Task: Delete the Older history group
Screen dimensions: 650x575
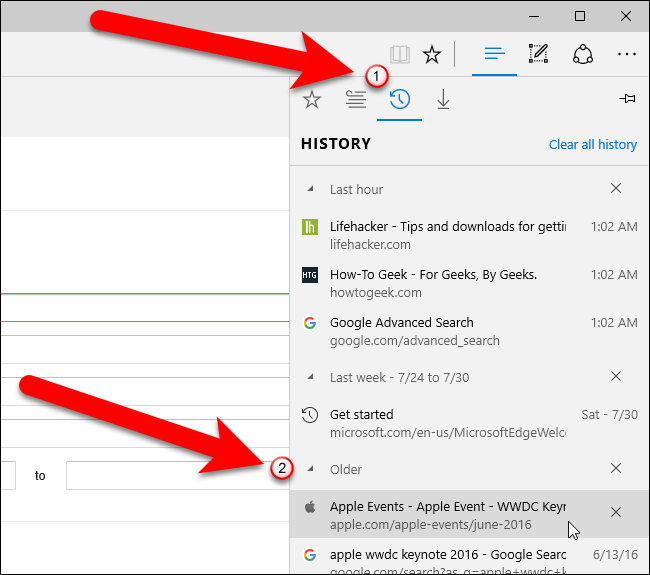Action: click(616, 468)
